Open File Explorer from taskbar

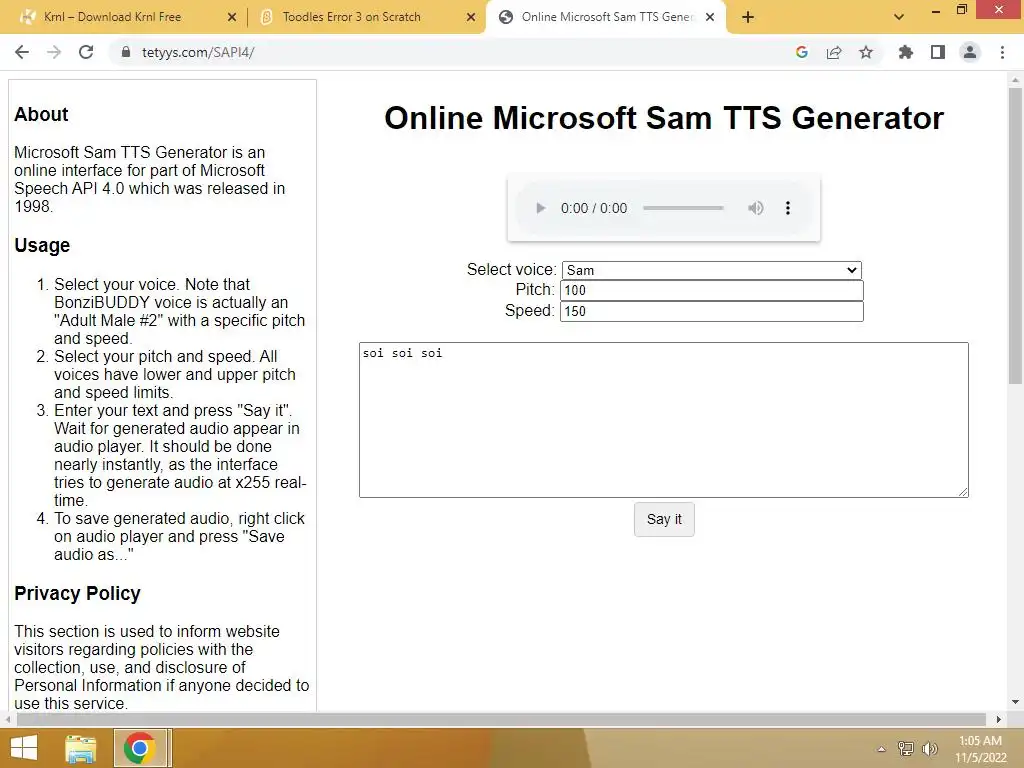(80, 748)
